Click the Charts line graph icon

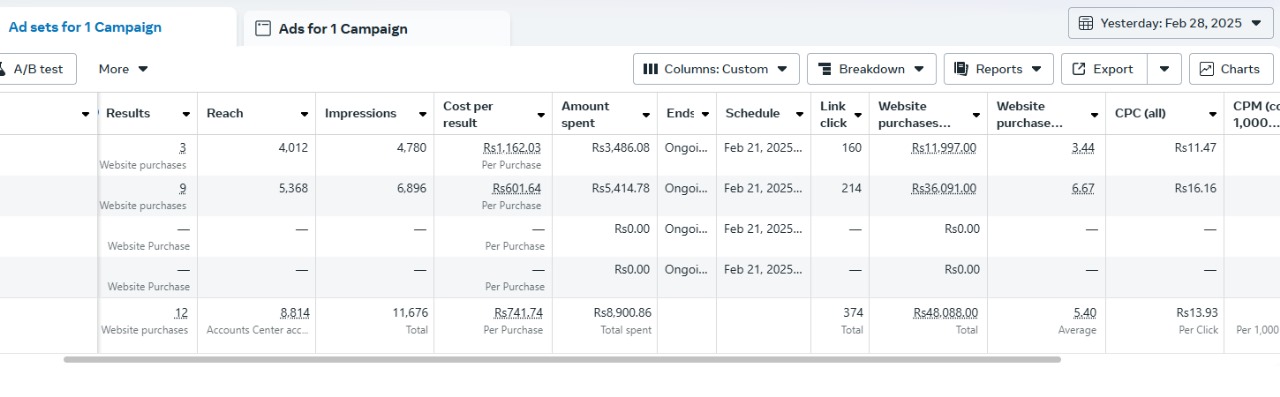(x=1207, y=69)
